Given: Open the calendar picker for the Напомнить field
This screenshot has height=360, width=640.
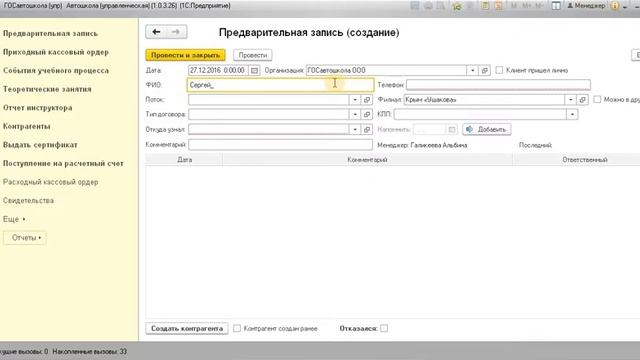Looking at the screenshot, I should click(x=451, y=129).
